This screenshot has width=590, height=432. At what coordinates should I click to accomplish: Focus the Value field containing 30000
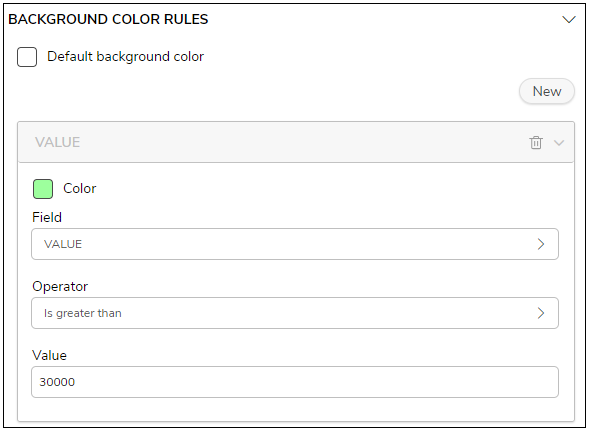[295, 382]
